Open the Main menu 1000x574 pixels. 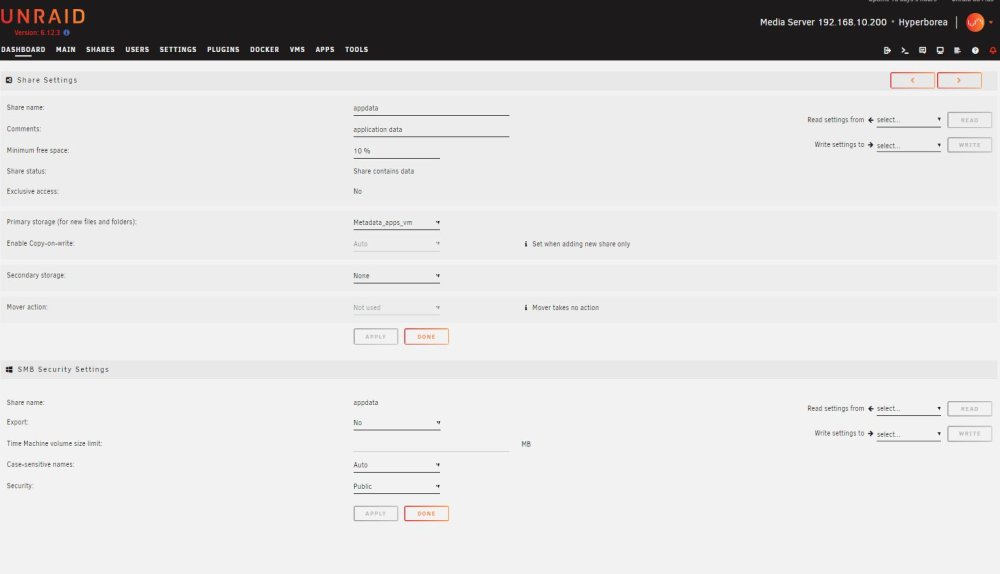[x=66, y=50]
